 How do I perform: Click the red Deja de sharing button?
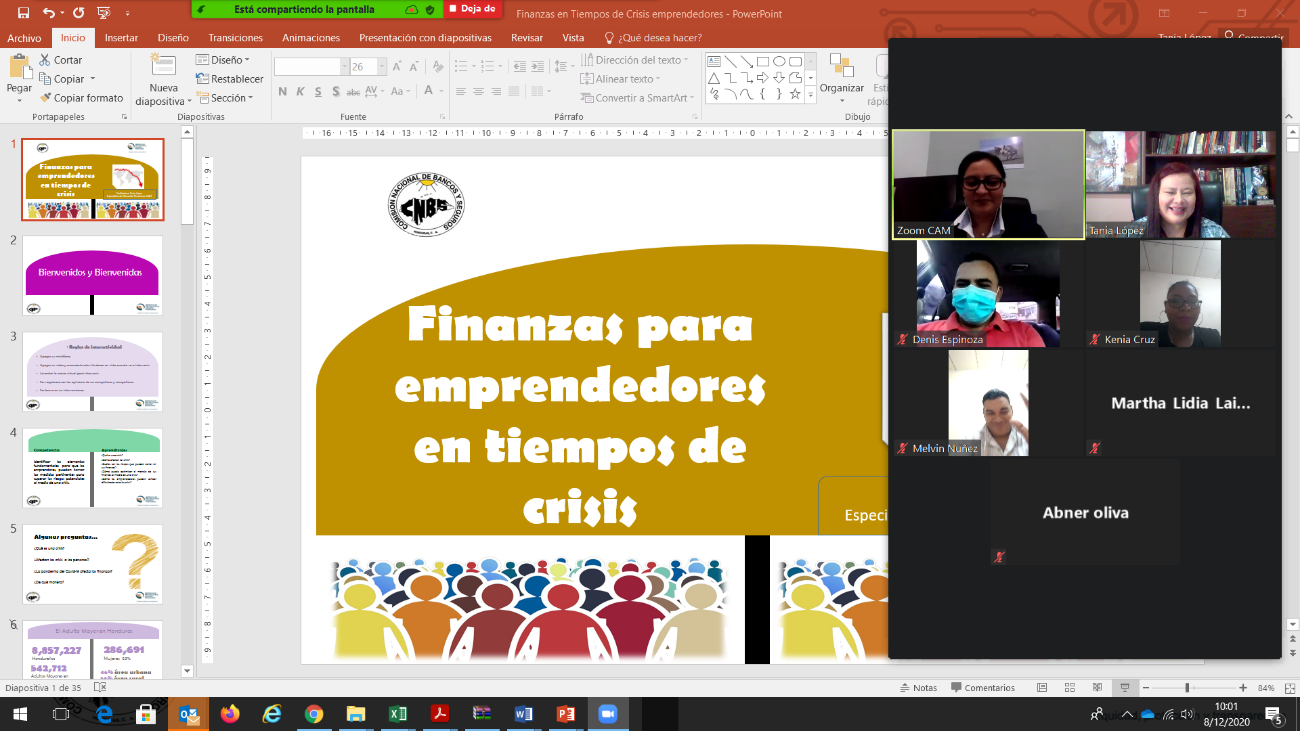471,9
